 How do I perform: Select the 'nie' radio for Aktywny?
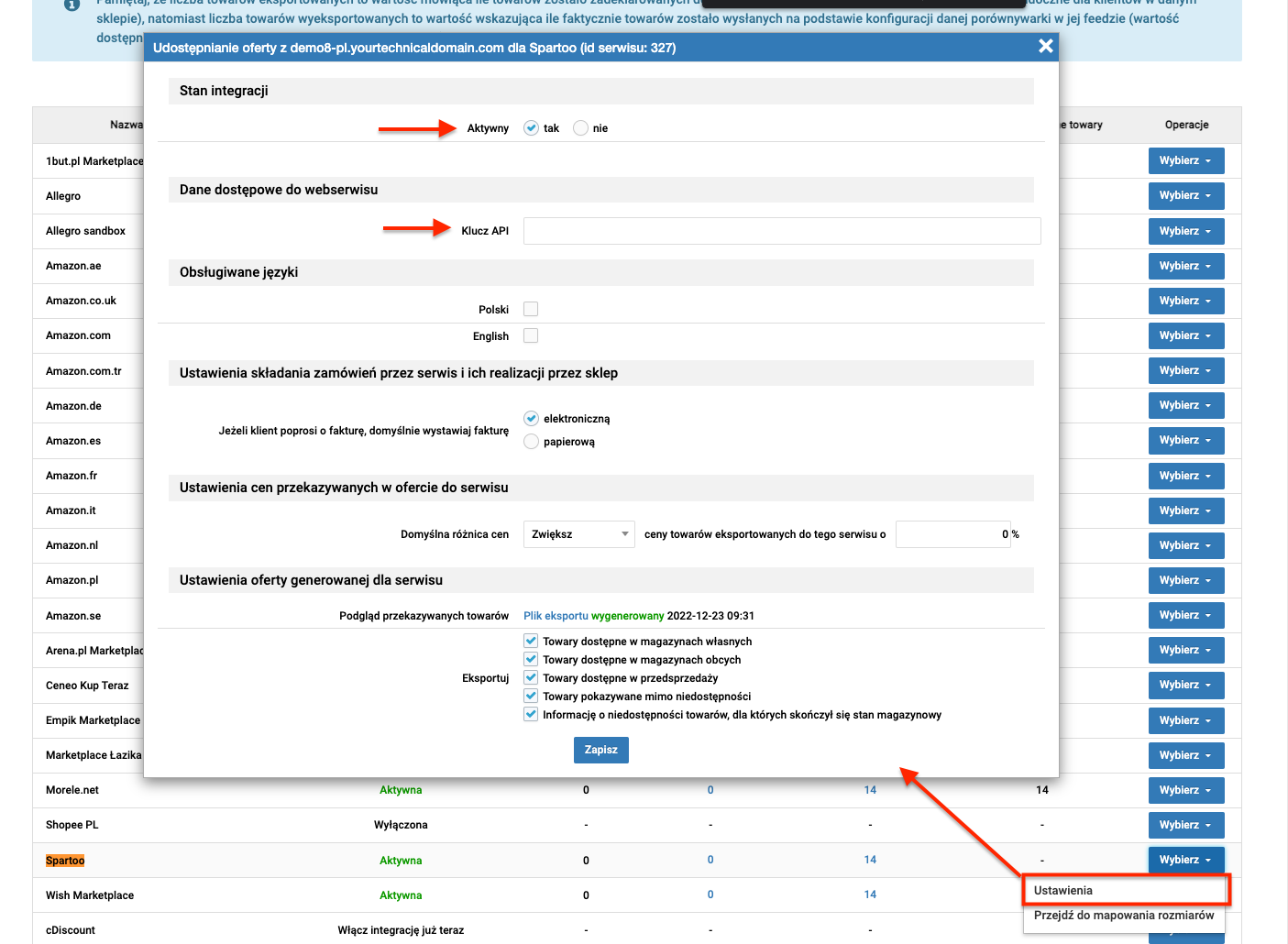580,128
